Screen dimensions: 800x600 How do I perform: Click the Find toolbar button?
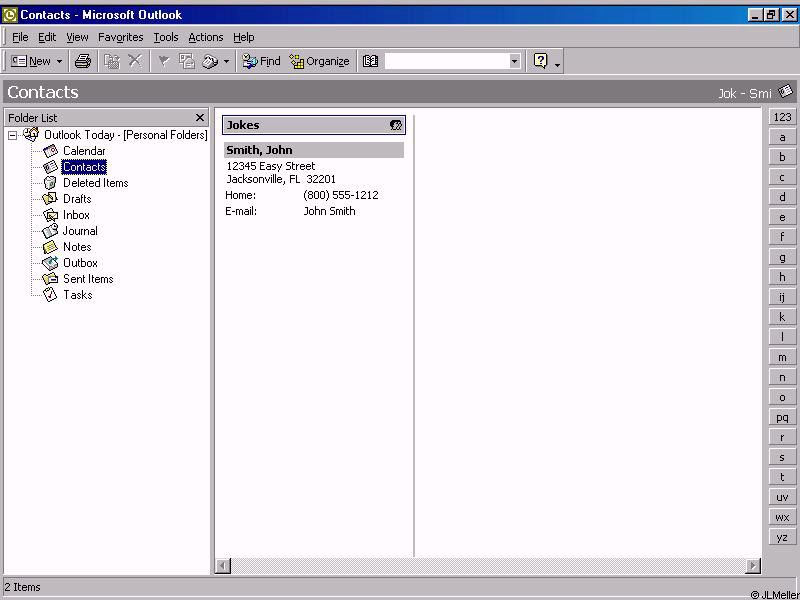[x=261, y=61]
